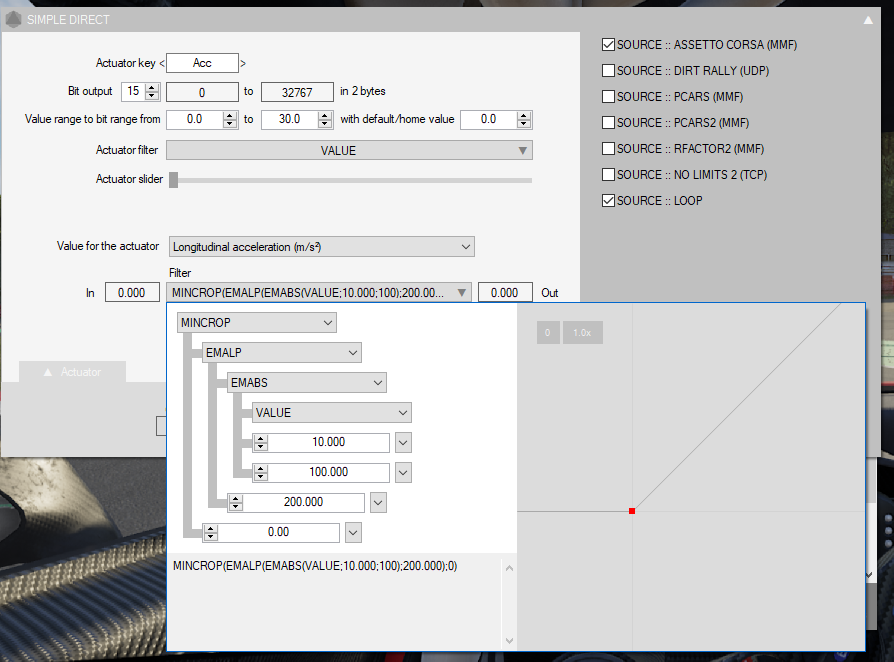Increase the default/home value spinner
Image resolution: width=894 pixels, height=662 pixels.
(523, 116)
